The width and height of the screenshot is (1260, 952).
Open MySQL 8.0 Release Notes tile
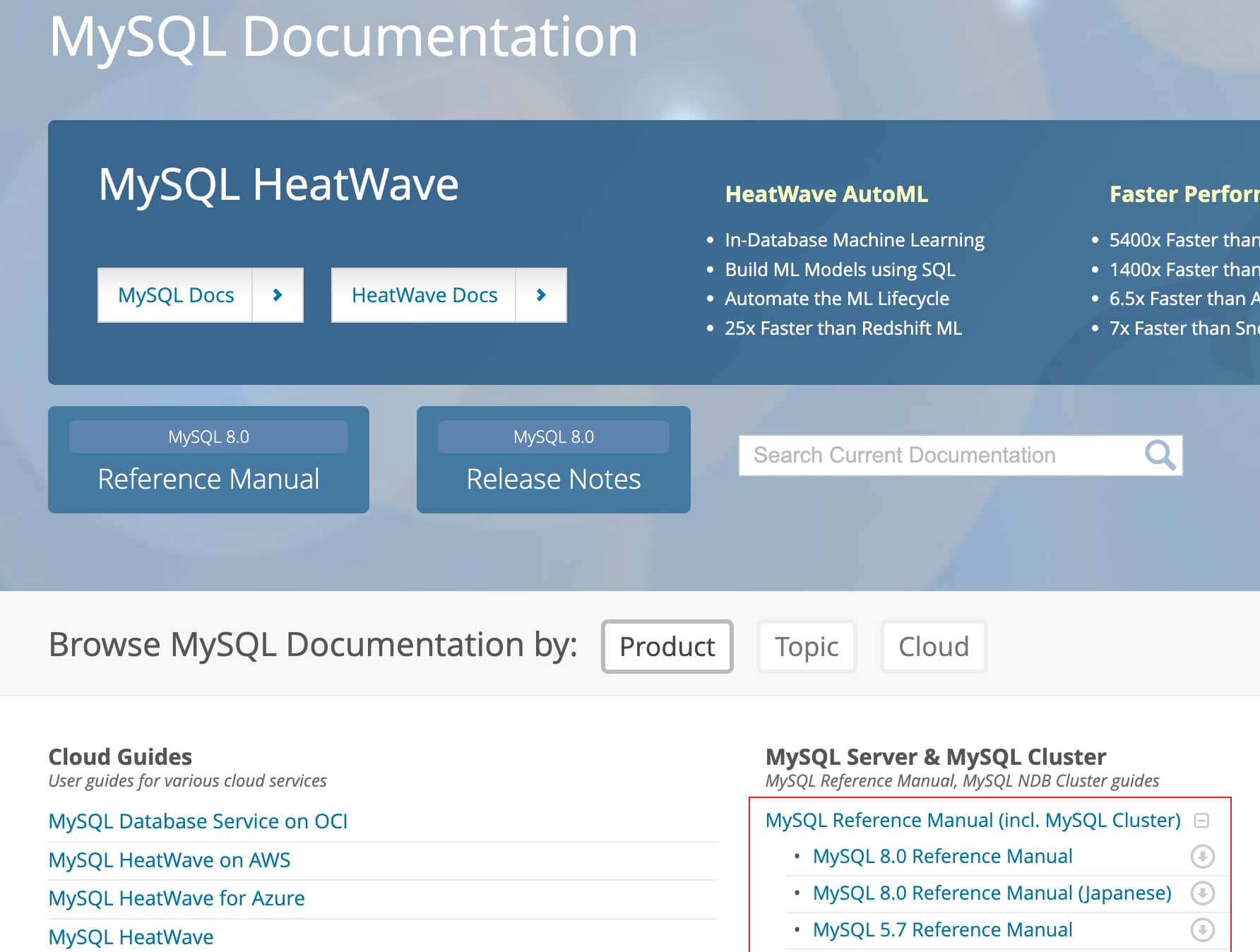(554, 460)
